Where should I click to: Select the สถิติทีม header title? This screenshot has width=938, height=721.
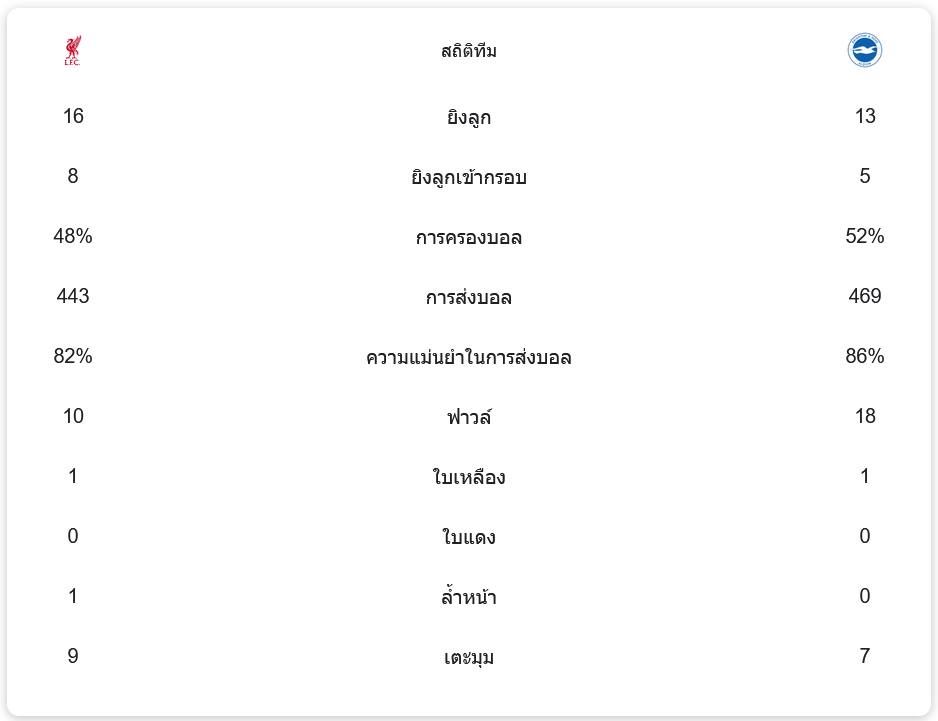click(469, 51)
